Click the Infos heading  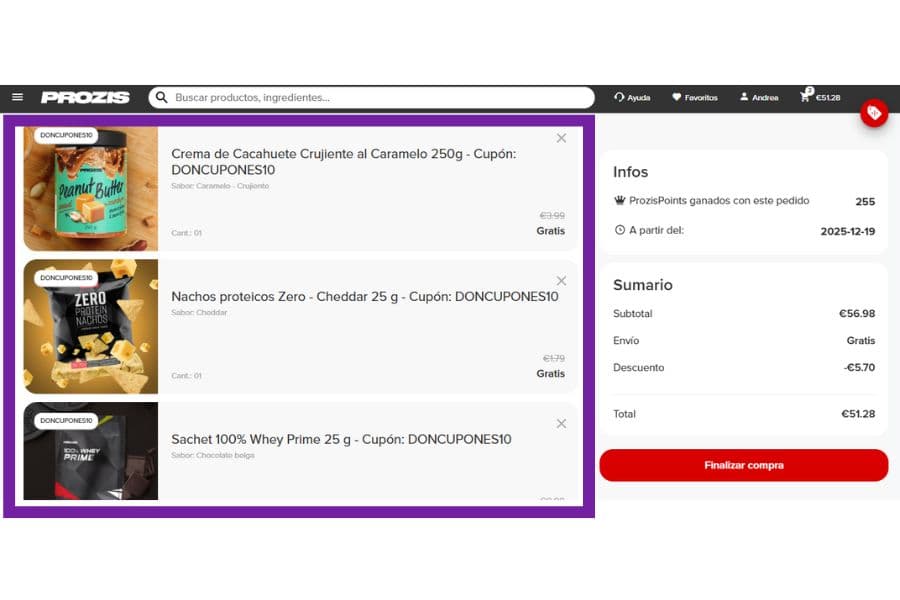[630, 172]
